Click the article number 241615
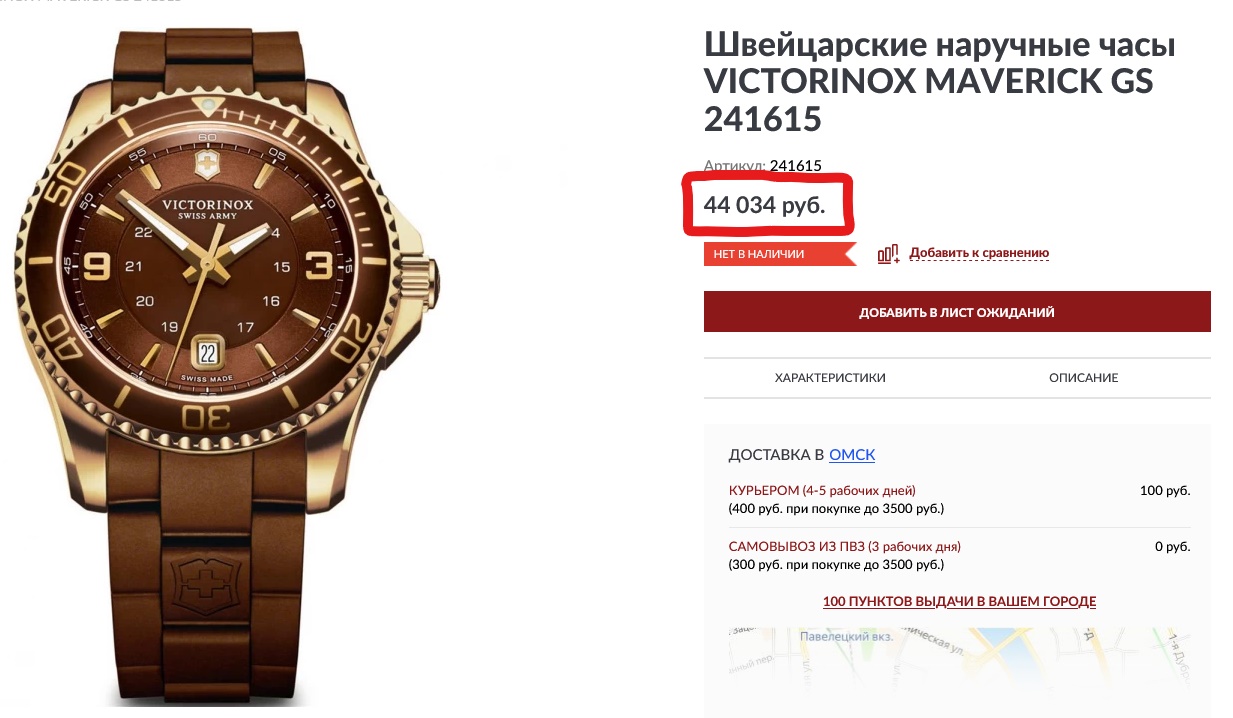This screenshot has height=718, width=1233. click(796, 166)
